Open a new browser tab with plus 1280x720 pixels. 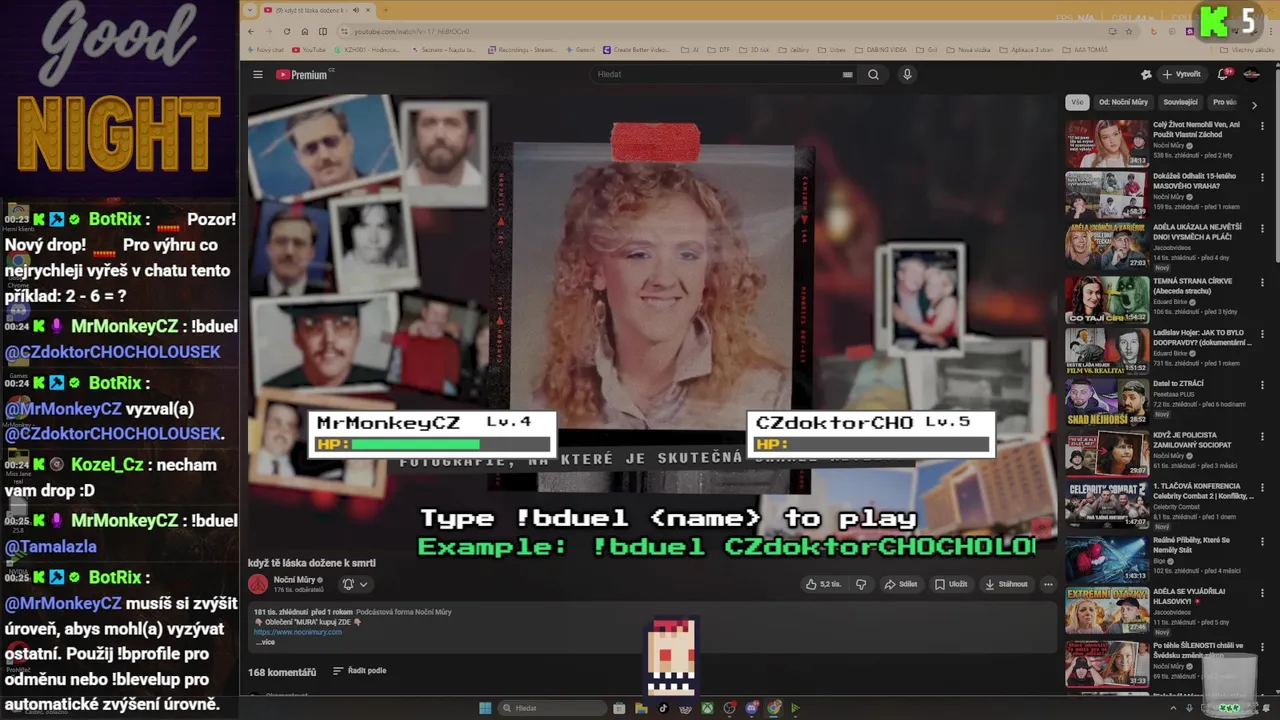click(385, 10)
